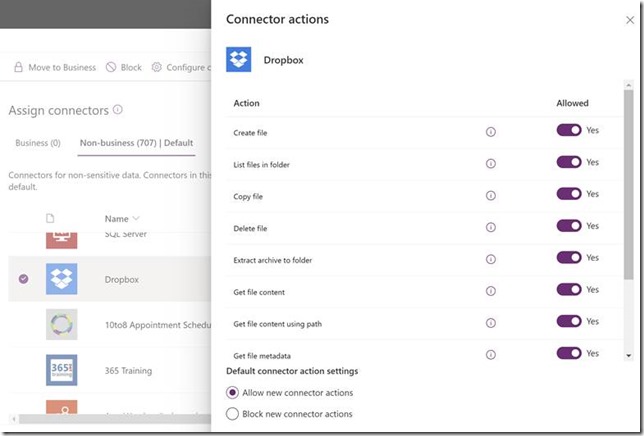Open info for Get file metadata action
The width and height of the screenshot is (644, 436).
490,355
